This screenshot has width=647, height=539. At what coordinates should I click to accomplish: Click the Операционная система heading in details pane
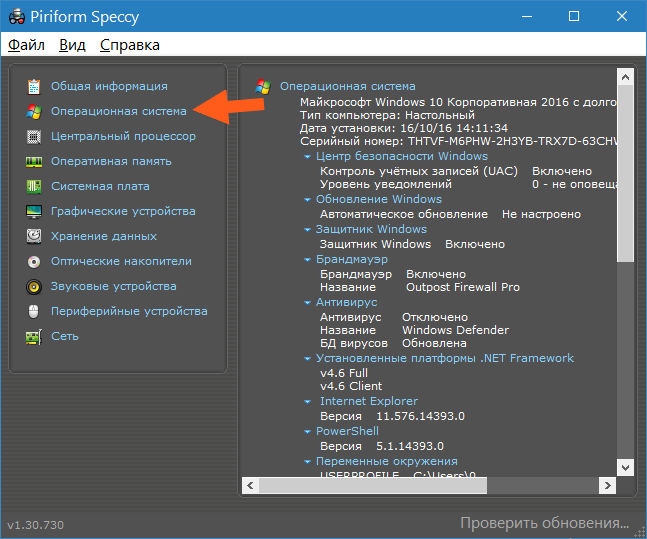tap(348, 86)
